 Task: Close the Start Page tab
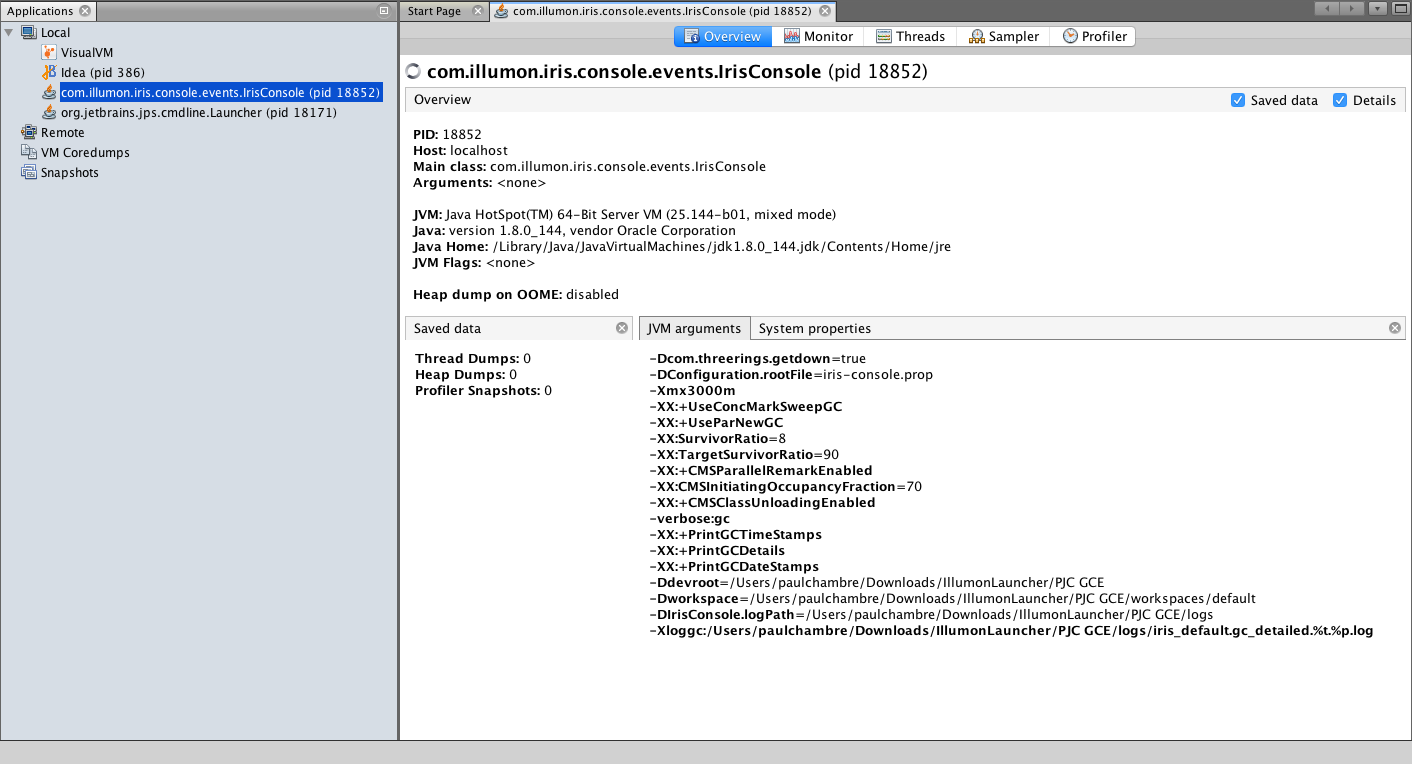tap(476, 11)
